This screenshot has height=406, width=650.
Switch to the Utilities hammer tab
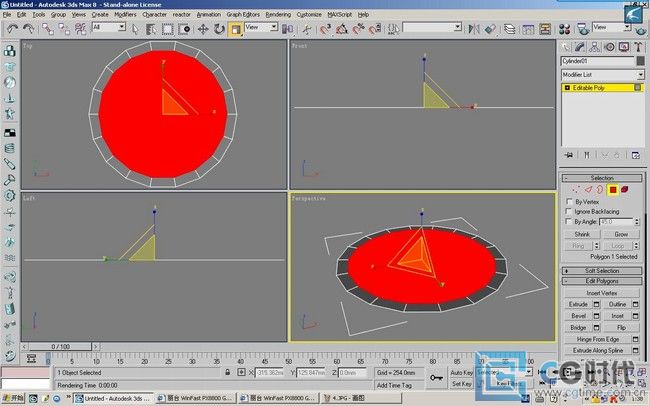coord(638,47)
